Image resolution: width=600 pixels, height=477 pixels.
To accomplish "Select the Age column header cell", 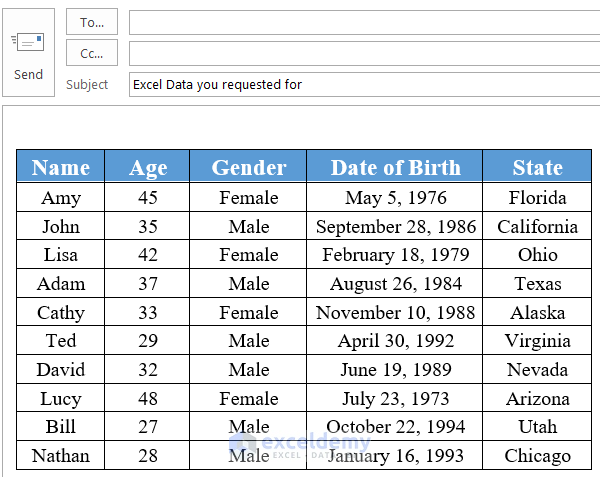I will [x=148, y=167].
